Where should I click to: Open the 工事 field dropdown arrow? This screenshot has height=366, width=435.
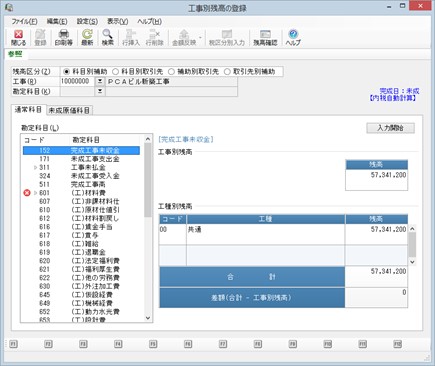(100, 81)
